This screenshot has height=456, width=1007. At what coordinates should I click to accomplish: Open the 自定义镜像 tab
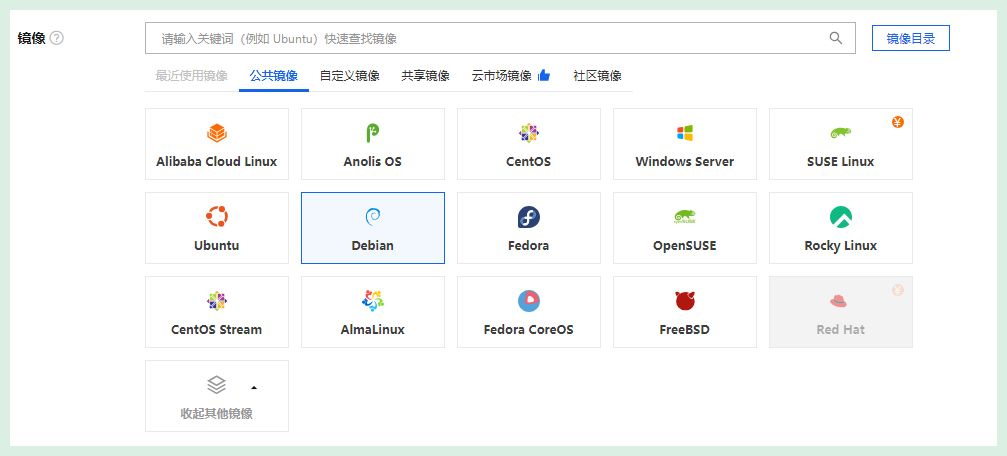tap(350, 76)
